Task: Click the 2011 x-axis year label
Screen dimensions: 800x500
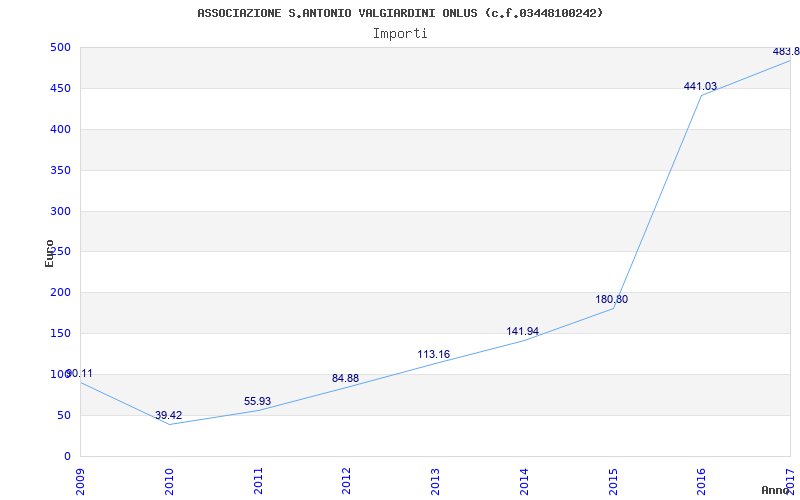Action: click(258, 481)
